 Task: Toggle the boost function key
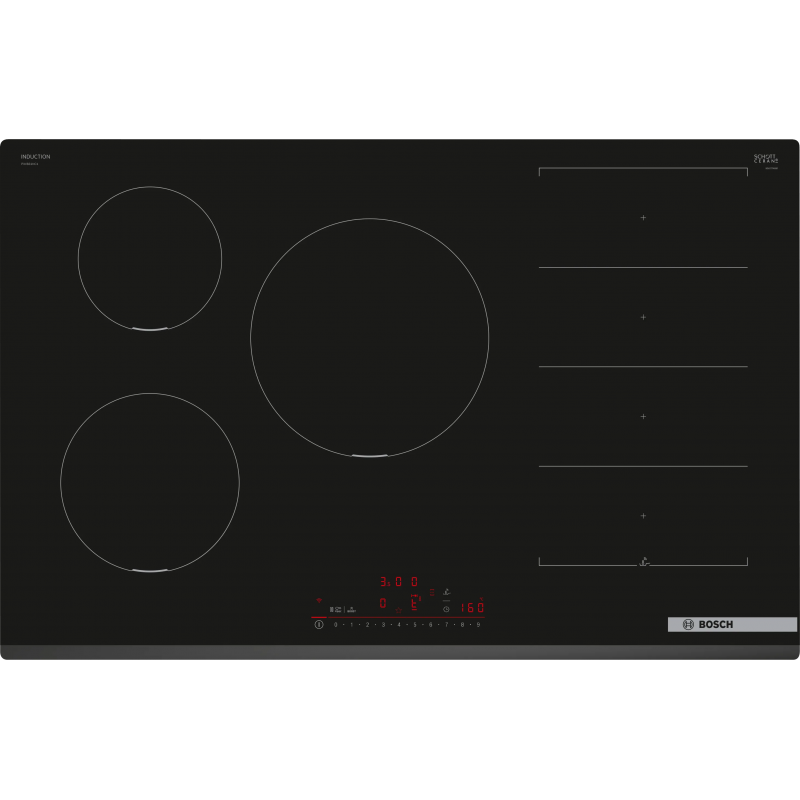(x=351, y=609)
